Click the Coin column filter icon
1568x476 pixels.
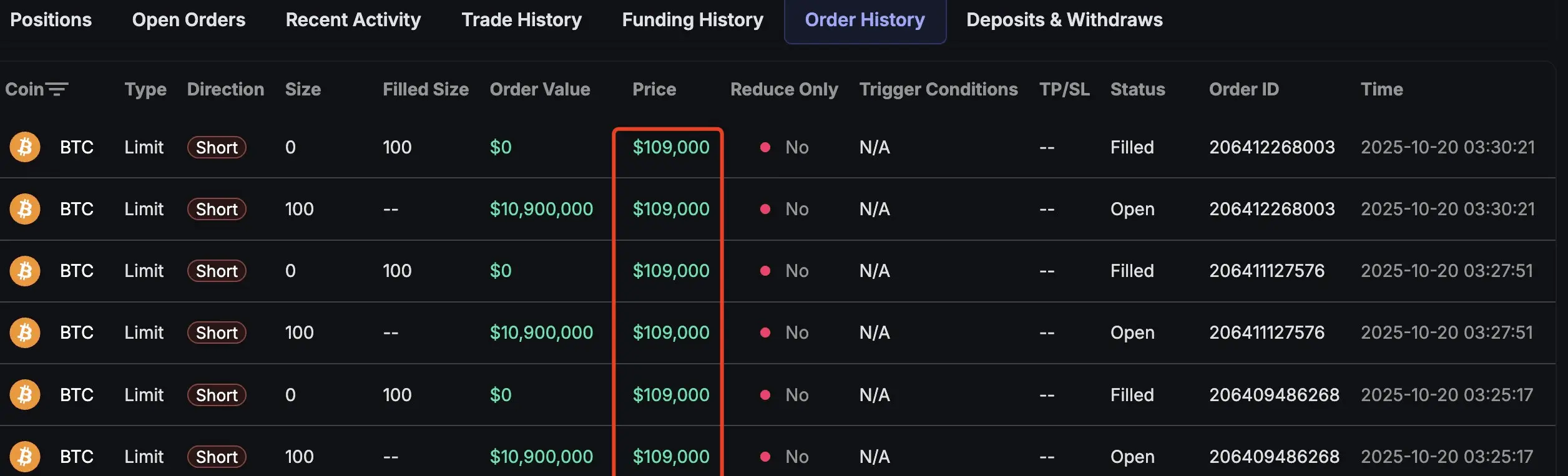pos(57,90)
